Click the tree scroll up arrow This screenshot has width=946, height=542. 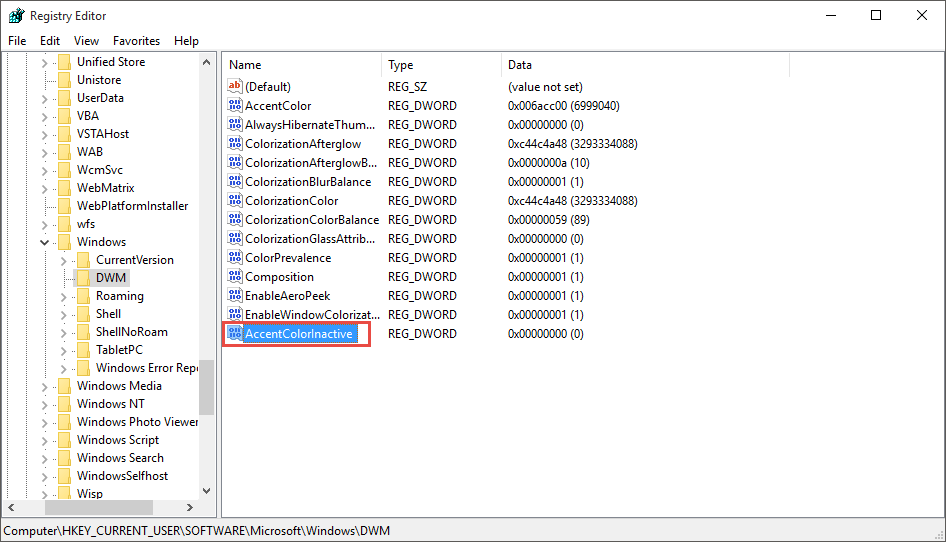(206, 62)
